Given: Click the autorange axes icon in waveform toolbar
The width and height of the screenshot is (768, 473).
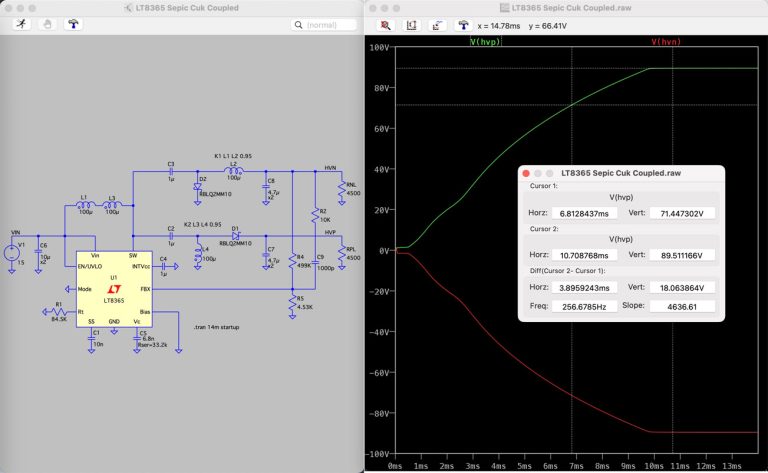Looking at the screenshot, I should (411, 25).
